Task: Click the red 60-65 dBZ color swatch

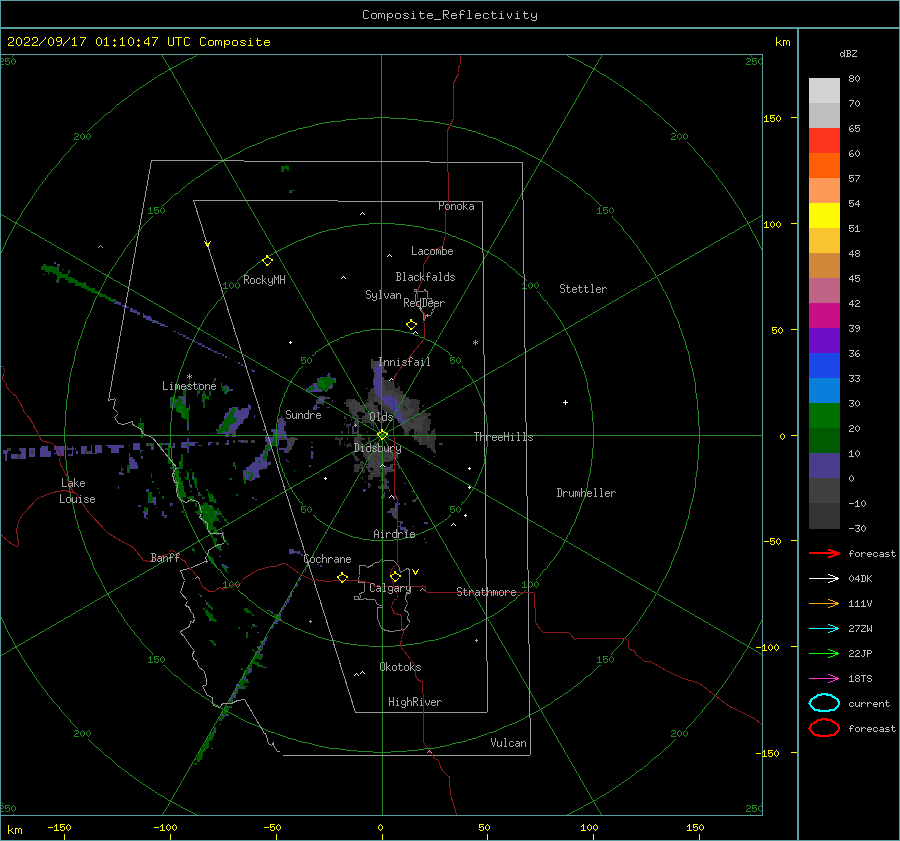Action: coord(824,140)
